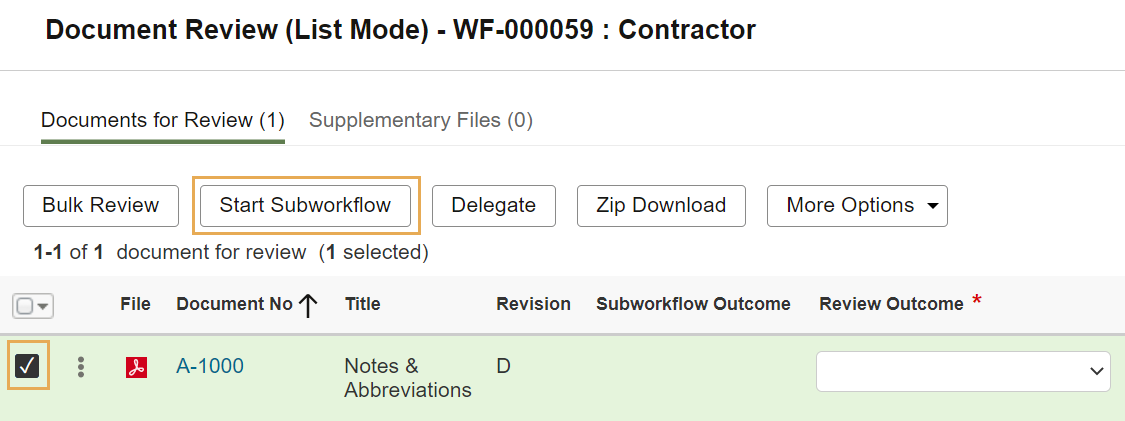Screen dimensions: 1125x421
Task: Click the sort arrow beside Document No
Action: [308, 305]
